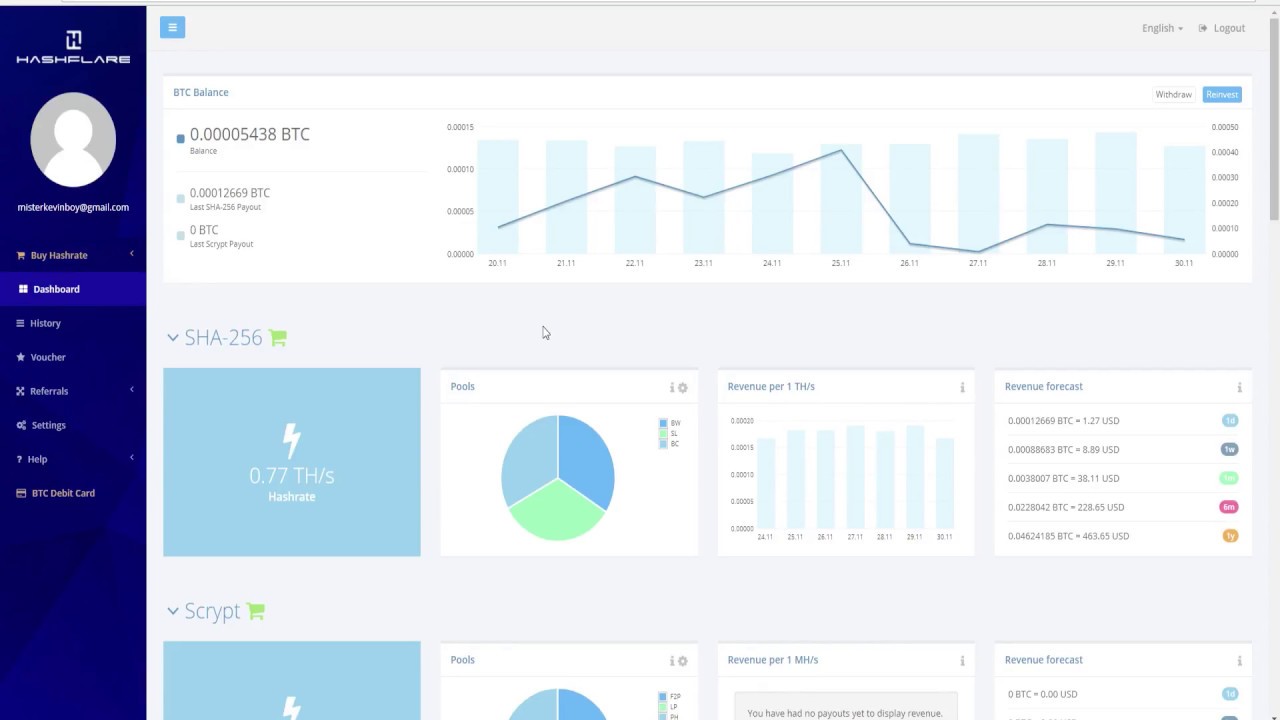
Task: Collapse the Scrypt section chevron
Action: pos(173,611)
